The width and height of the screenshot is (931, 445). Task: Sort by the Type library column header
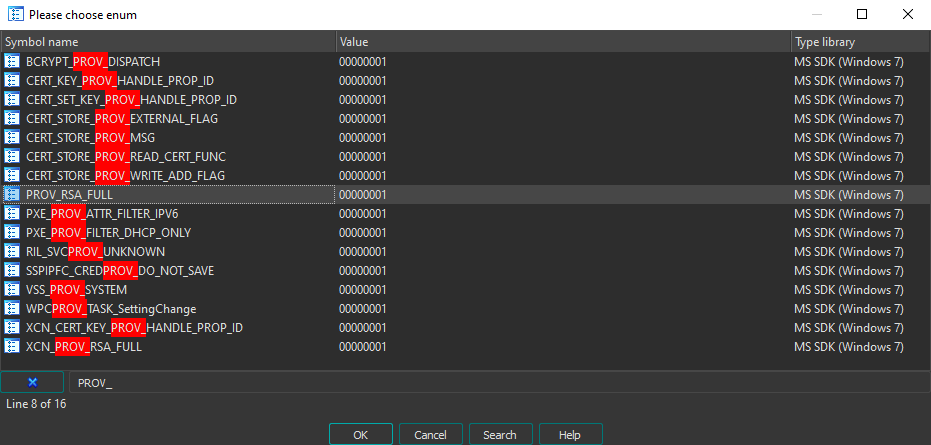click(x=860, y=42)
